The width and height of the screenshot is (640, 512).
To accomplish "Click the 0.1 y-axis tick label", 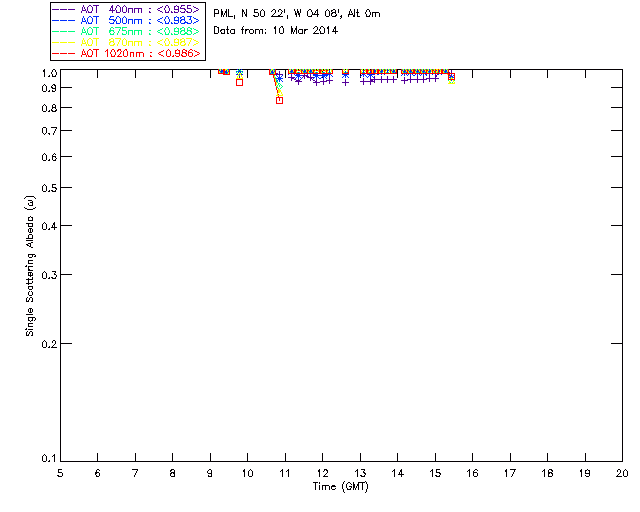I will 49,459.
